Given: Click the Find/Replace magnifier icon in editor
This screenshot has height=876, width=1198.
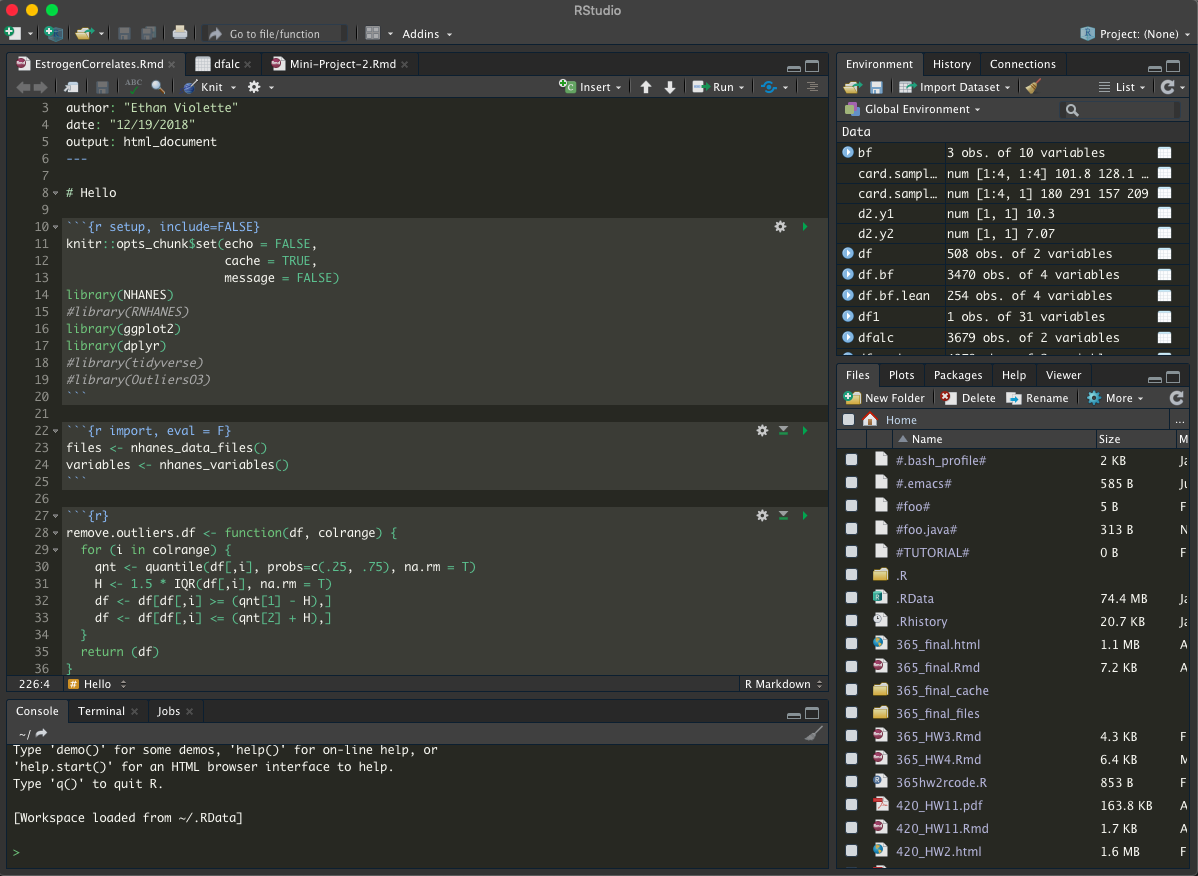Looking at the screenshot, I should point(157,87).
